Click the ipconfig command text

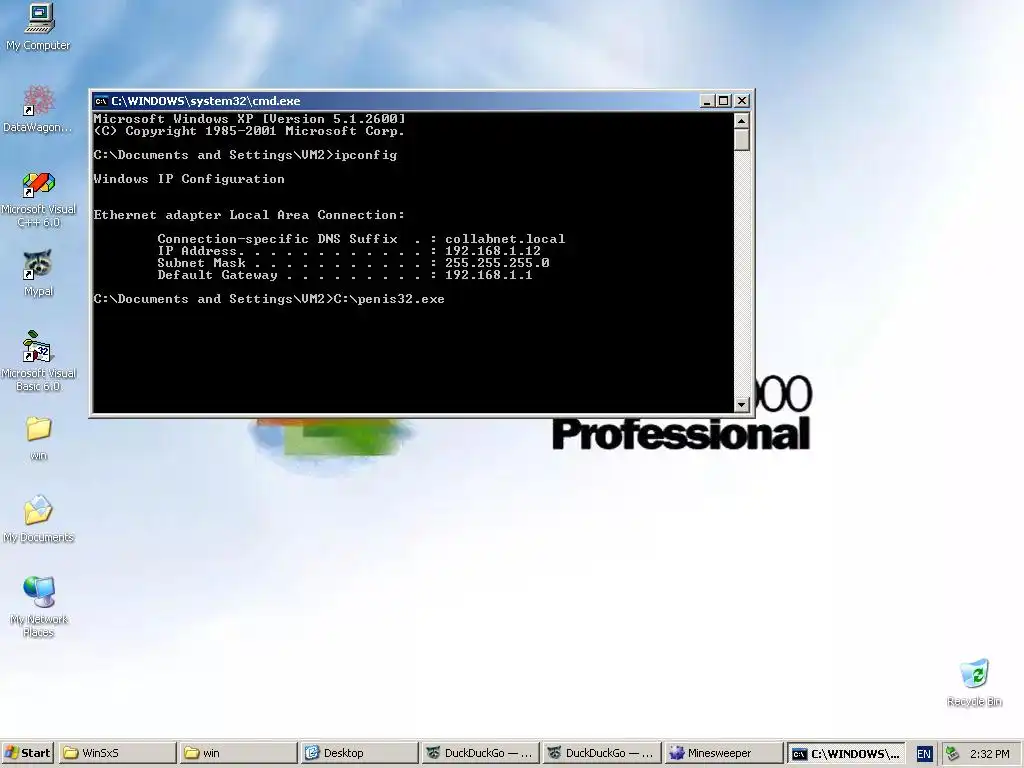366,155
